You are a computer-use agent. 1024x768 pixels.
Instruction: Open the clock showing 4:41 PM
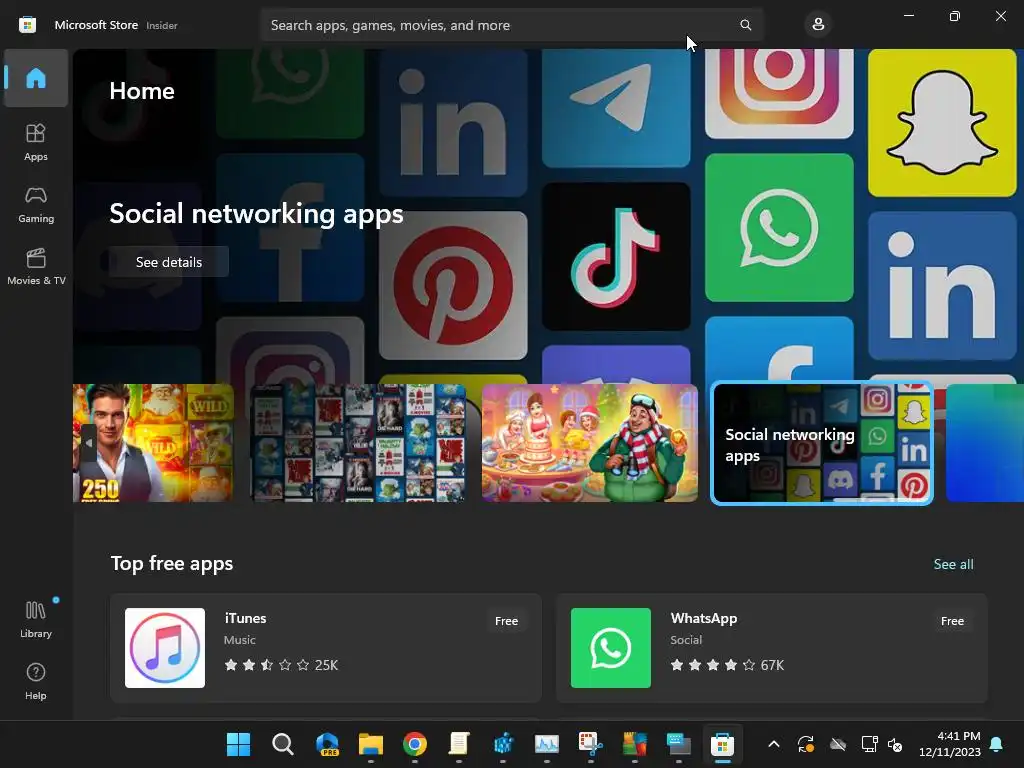[950, 744]
